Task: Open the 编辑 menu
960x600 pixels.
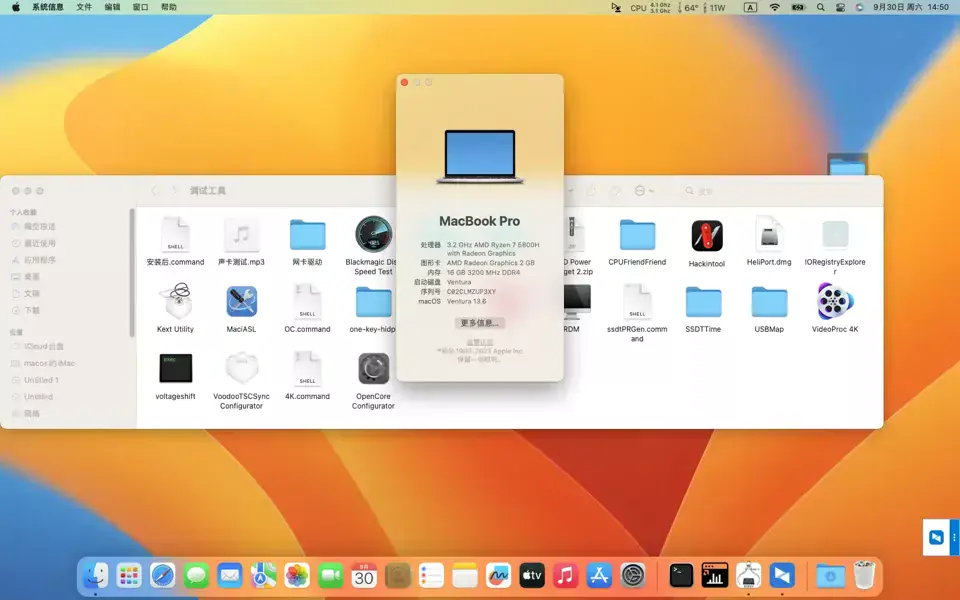Action: click(x=112, y=7)
